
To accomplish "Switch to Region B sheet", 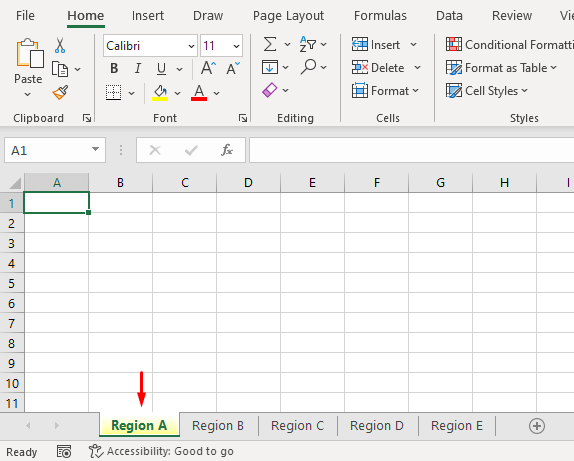I will (218, 426).
